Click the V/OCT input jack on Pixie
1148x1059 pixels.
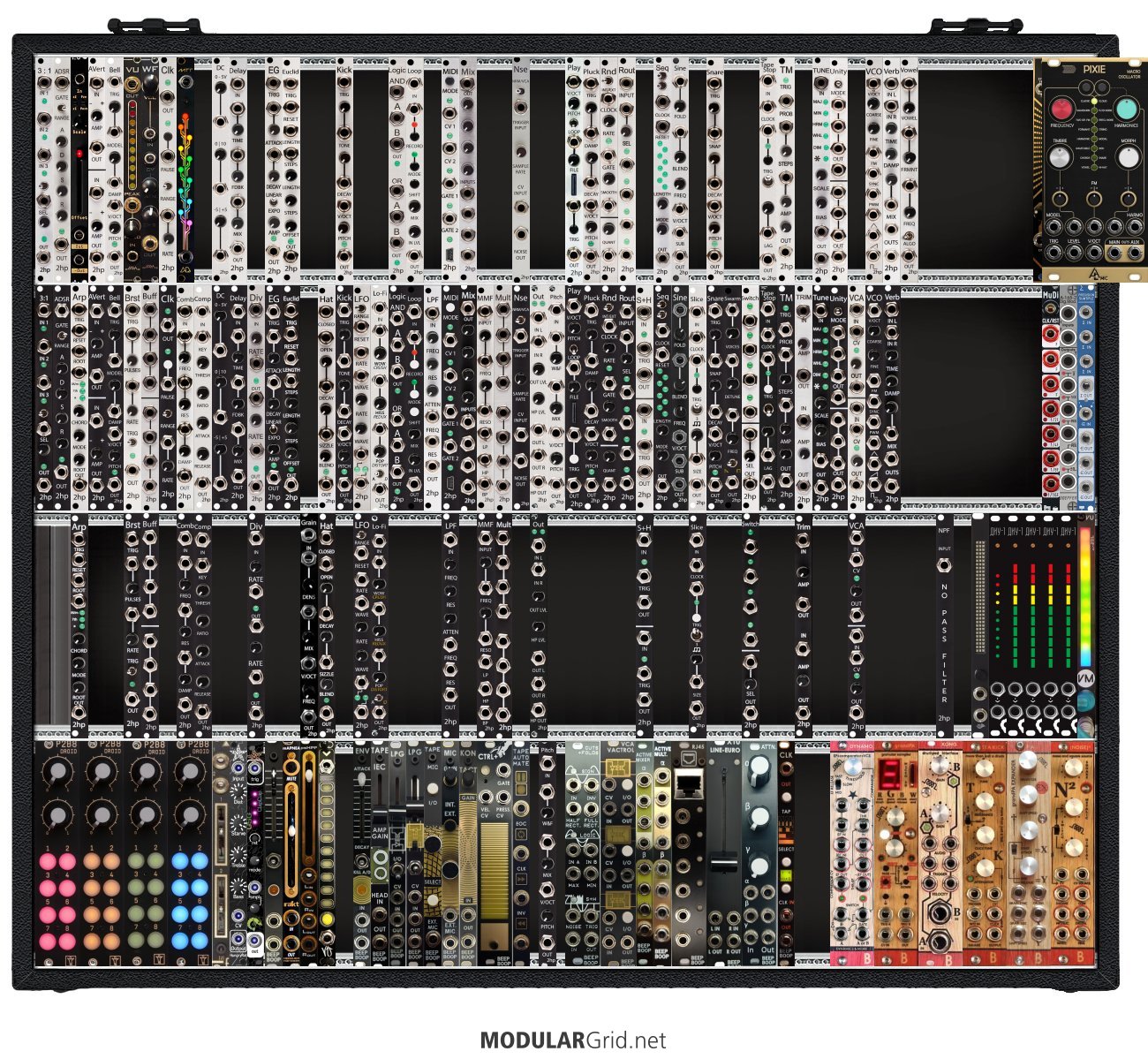(1094, 252)
